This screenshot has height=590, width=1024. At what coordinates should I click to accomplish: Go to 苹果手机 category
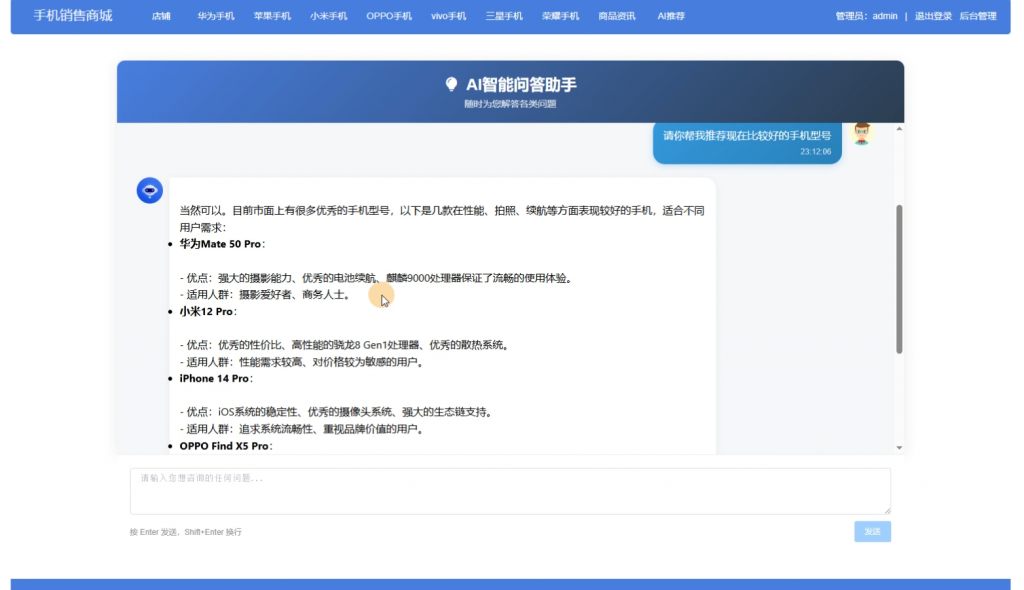tap(272, 16)
